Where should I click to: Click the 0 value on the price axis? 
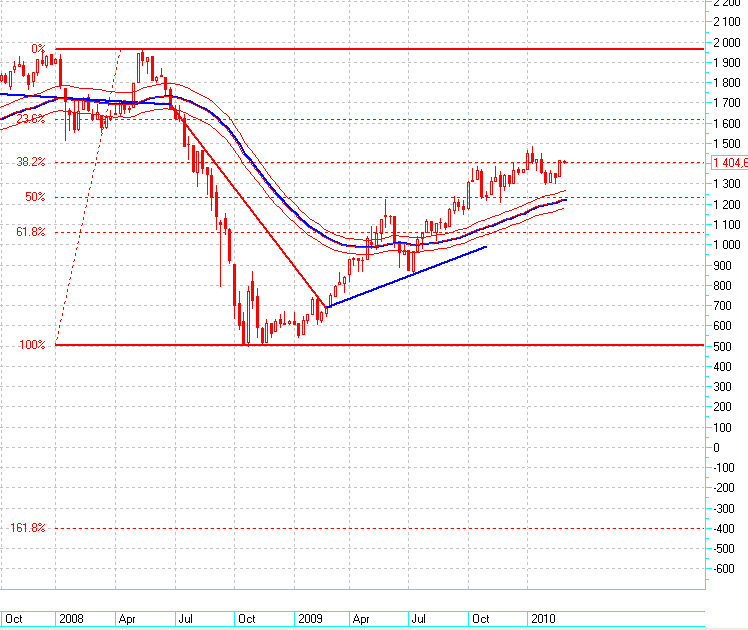[x=716, y=448]
